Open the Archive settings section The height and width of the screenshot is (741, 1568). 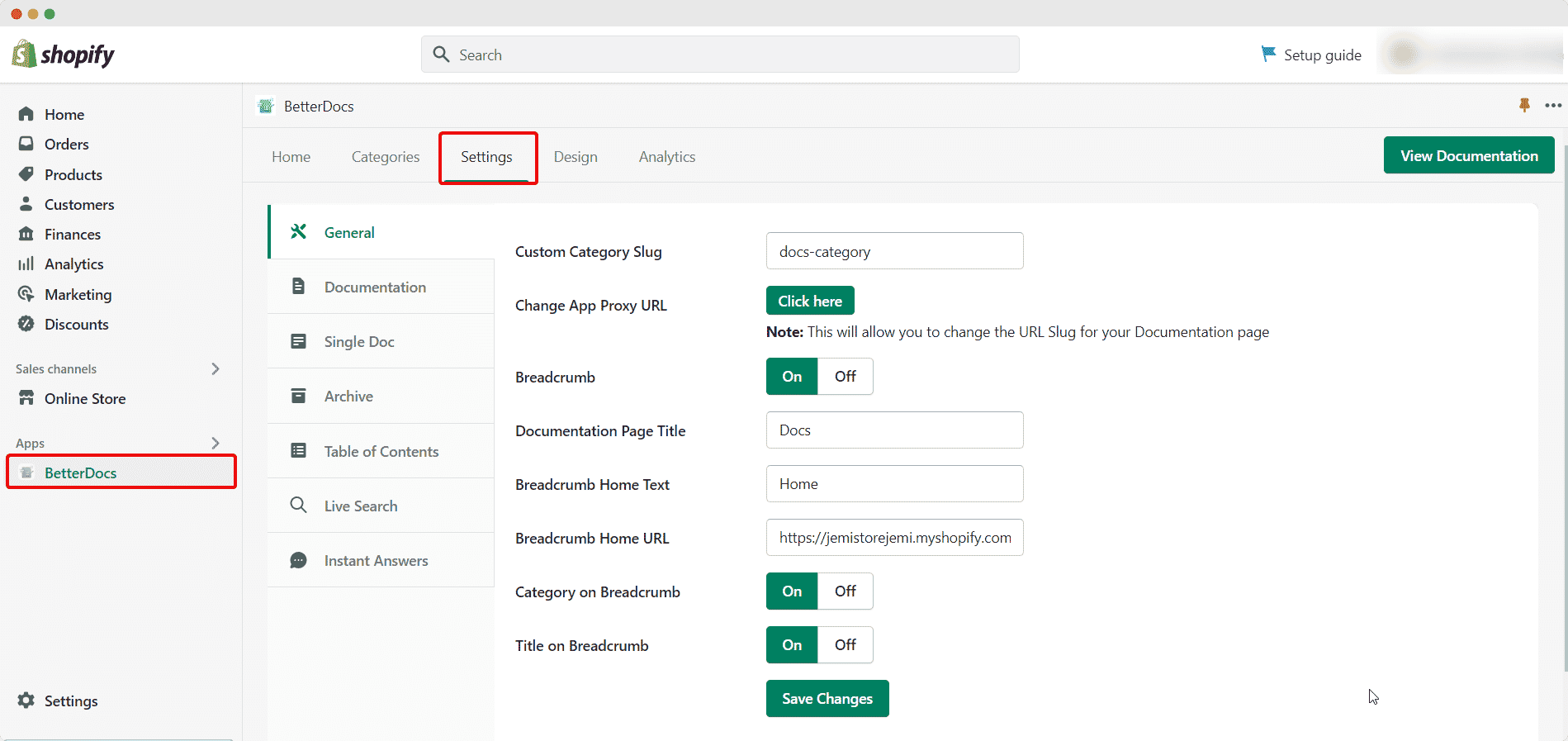(x=381, y=396)
